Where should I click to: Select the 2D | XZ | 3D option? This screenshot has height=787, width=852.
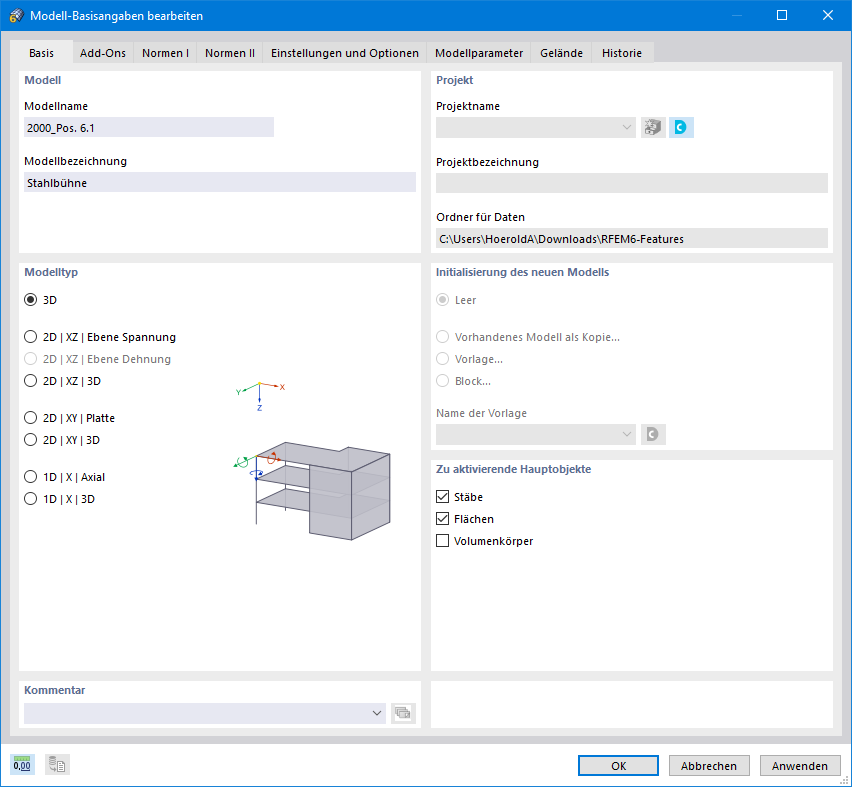pos(30,381)
